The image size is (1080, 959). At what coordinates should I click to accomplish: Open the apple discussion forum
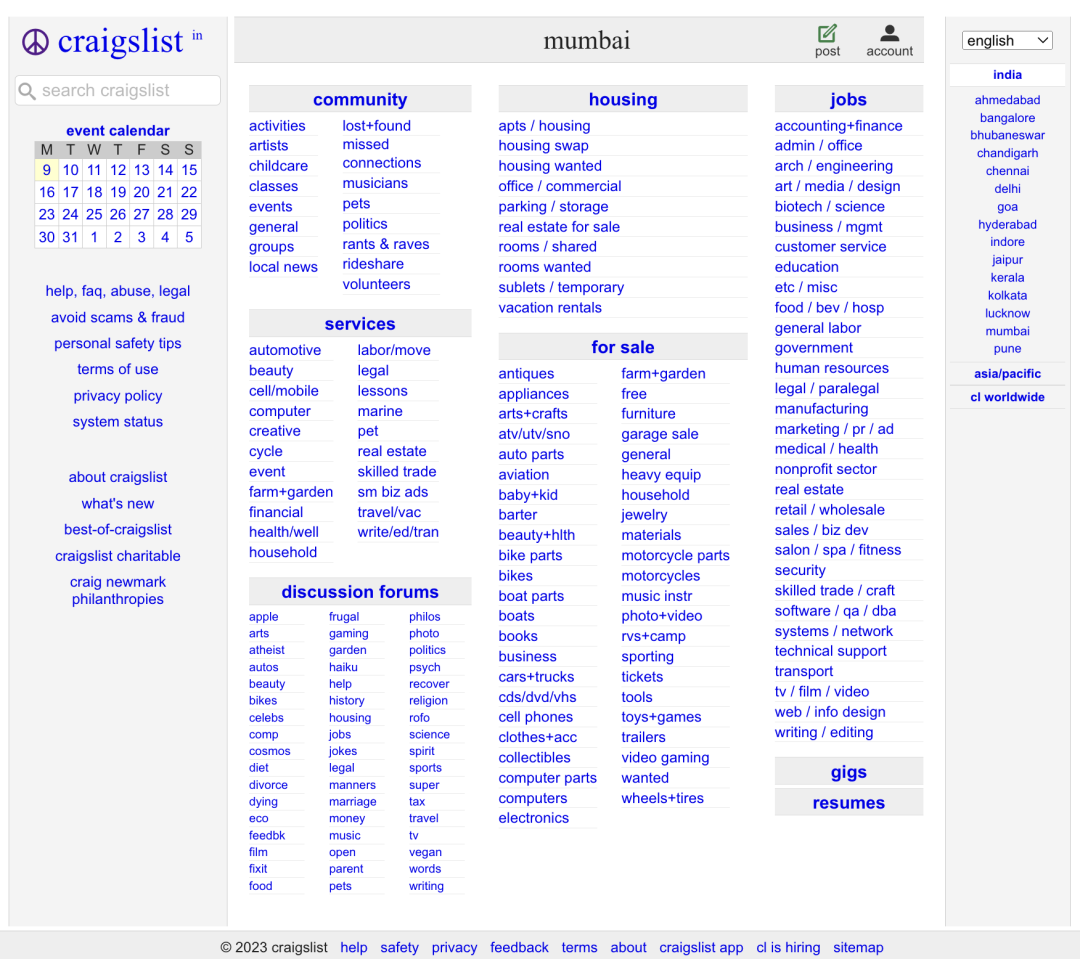point(264,617)
